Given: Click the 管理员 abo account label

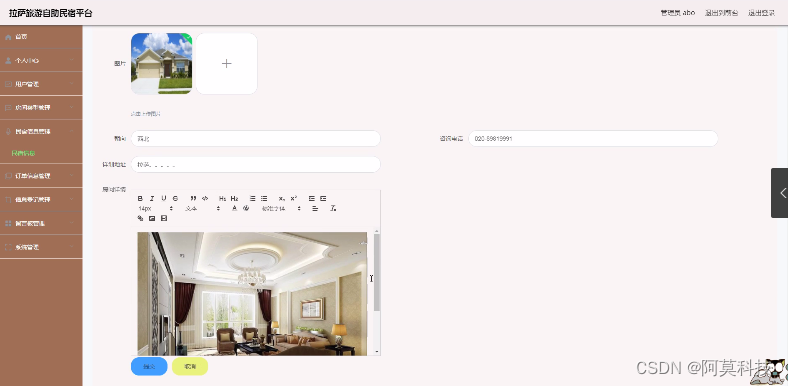Looking at the screenshot, I should (677, 13).
